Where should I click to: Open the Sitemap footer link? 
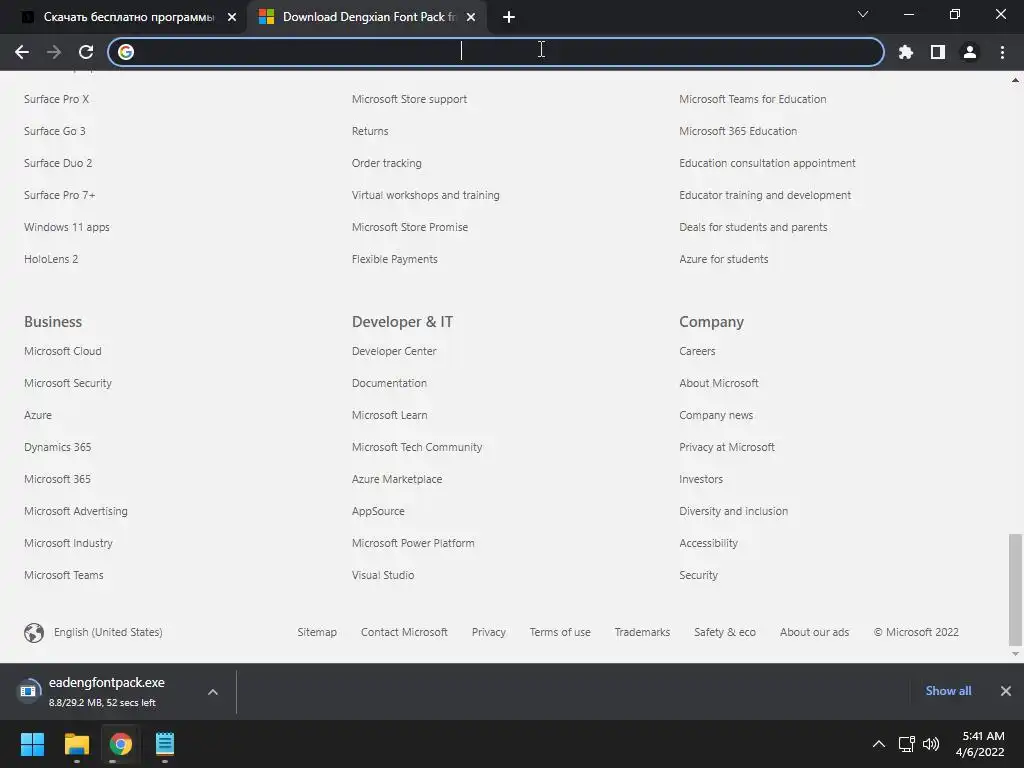(317, 632)
